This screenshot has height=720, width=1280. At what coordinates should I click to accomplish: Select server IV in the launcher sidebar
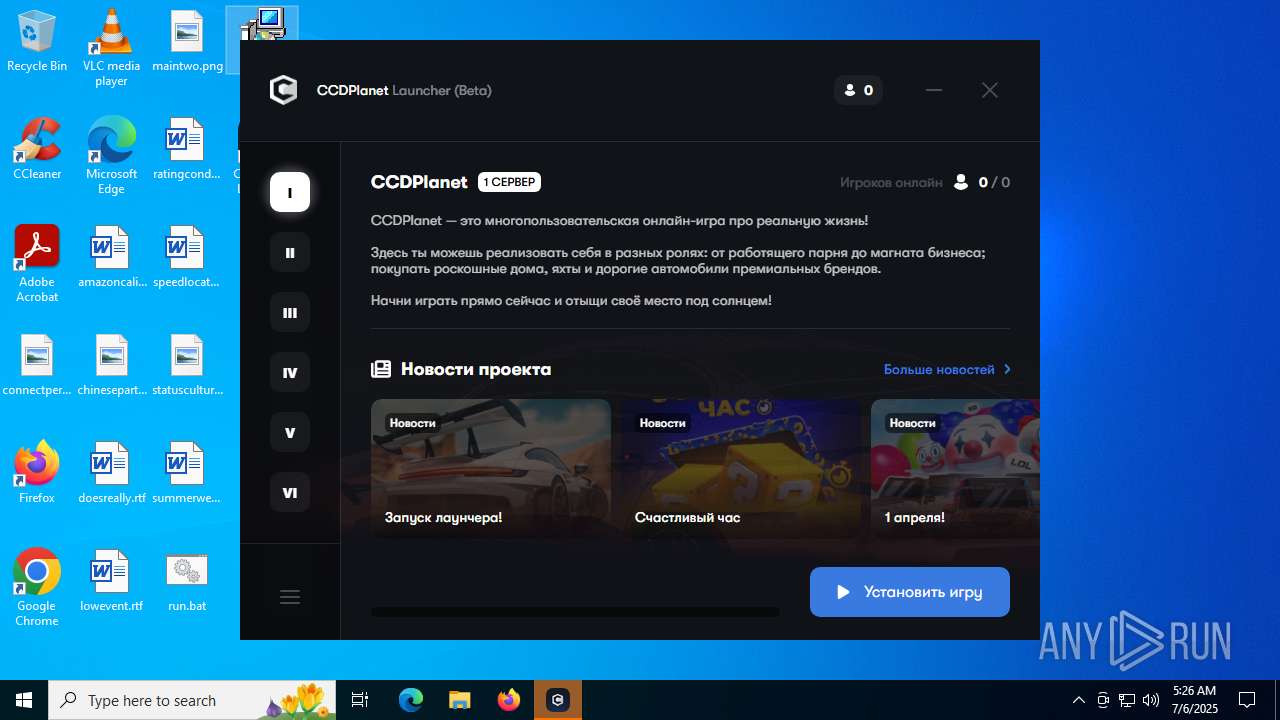(290, 372)
